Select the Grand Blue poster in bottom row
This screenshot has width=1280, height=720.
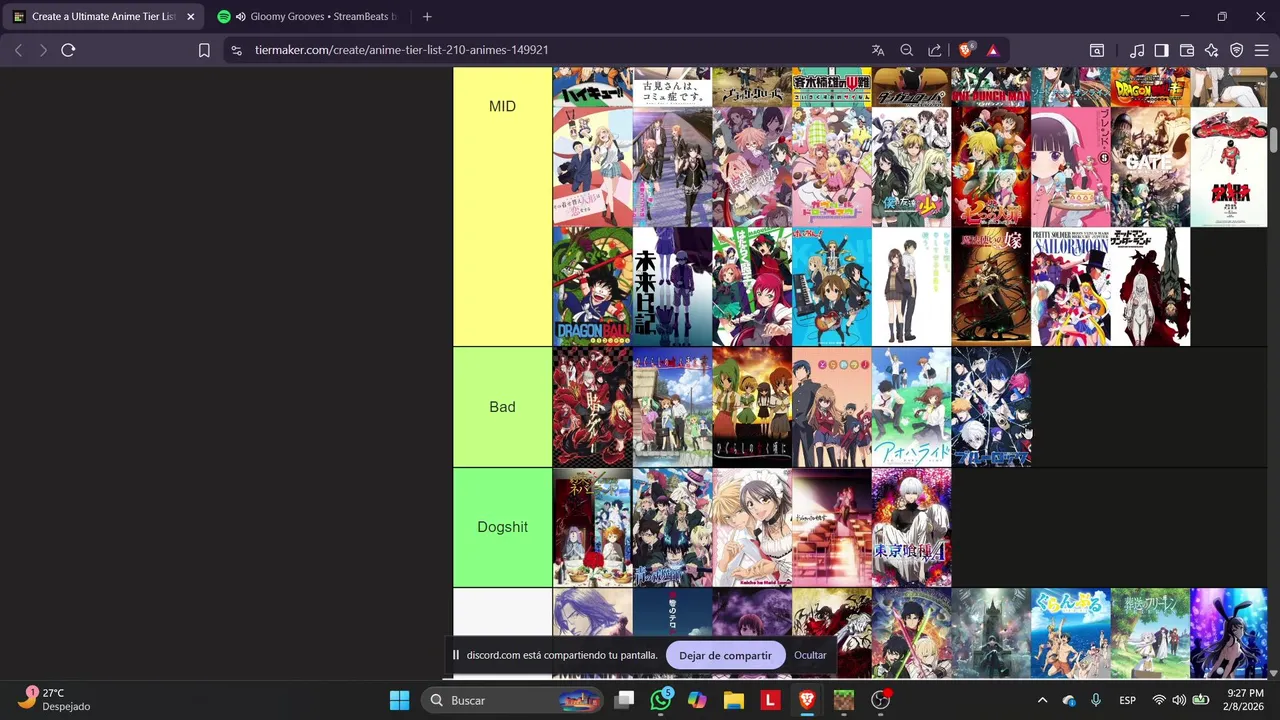click(x=1071, y=633)
